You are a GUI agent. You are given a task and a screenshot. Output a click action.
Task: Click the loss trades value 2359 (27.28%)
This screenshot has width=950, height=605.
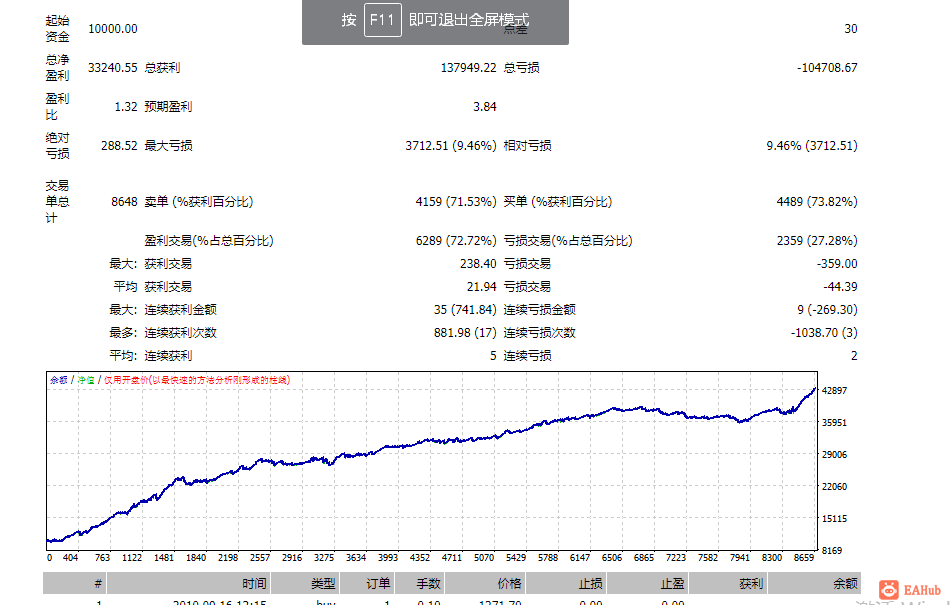point(817,240)
